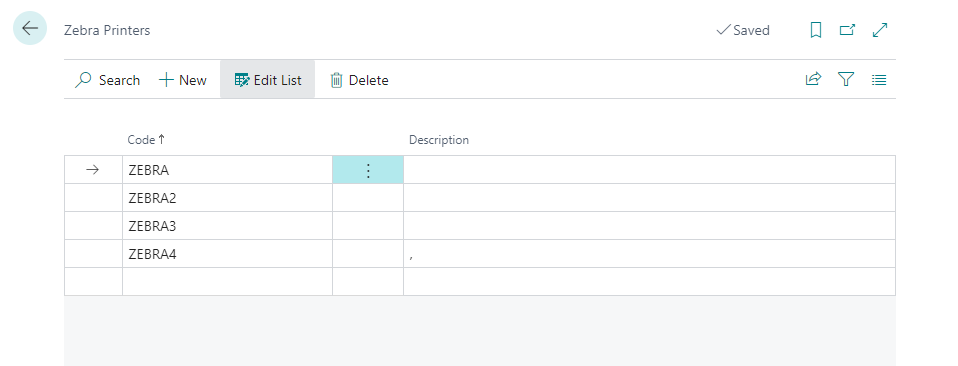Click the ZEBRA code cell
The image size is (958, 366).
point(227,170)
